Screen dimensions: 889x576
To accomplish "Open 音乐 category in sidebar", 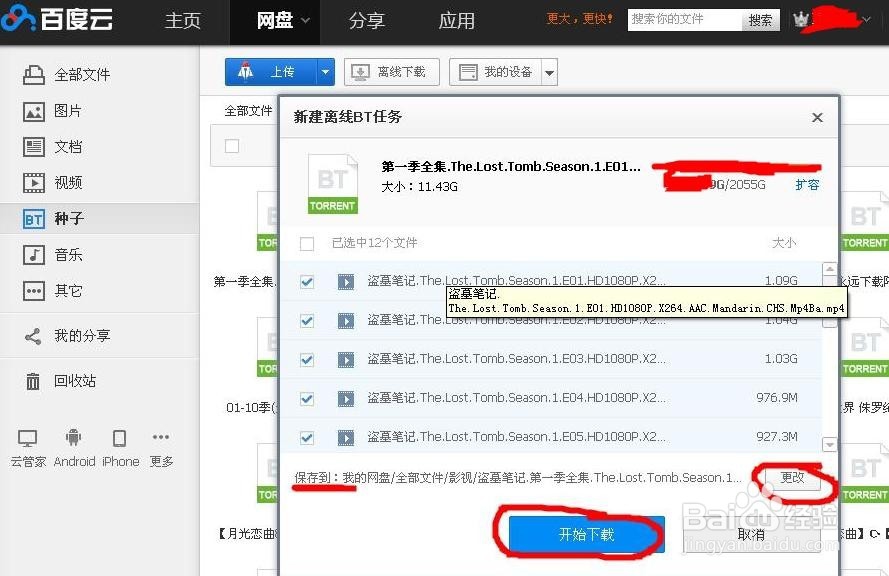I will (53, 255).
